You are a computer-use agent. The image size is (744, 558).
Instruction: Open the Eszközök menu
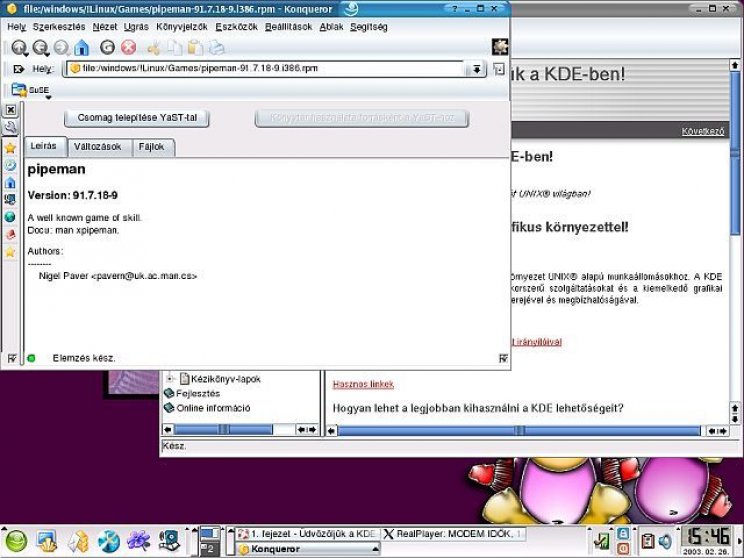237,27
